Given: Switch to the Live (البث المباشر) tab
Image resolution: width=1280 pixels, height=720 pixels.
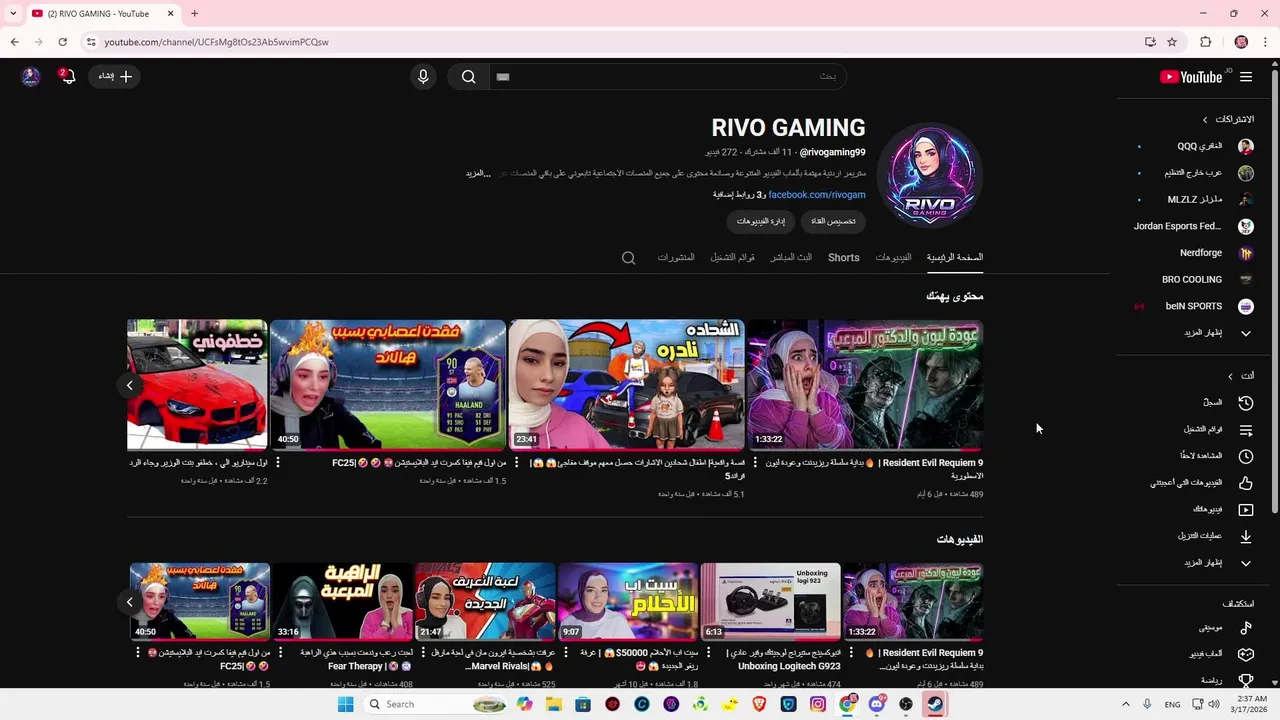Looking at the screenshot, I should click(x=791, y=258).
